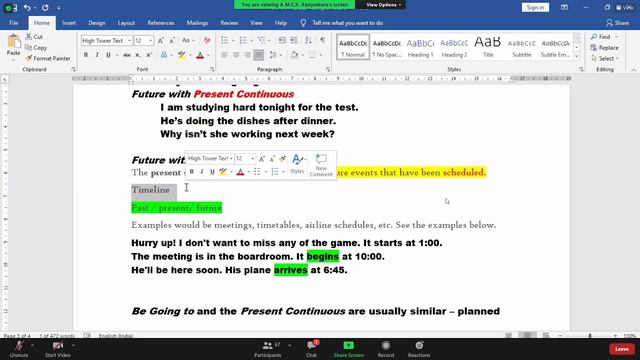Apply the Title style
This screenshot has width=640, height=360.
[488, 47]
